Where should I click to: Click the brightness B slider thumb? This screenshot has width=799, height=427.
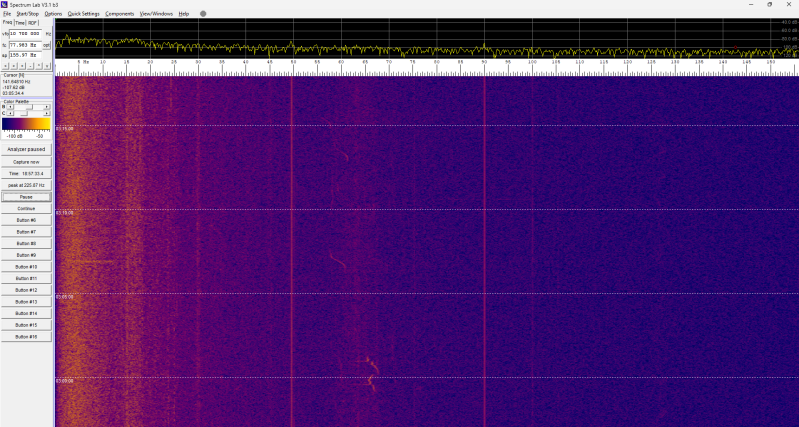tap(30, 107)
